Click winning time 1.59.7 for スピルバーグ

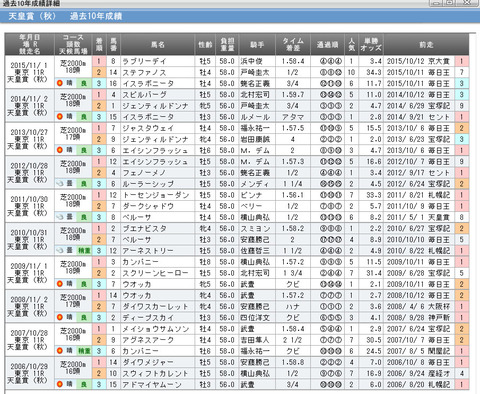pos(293,95)
